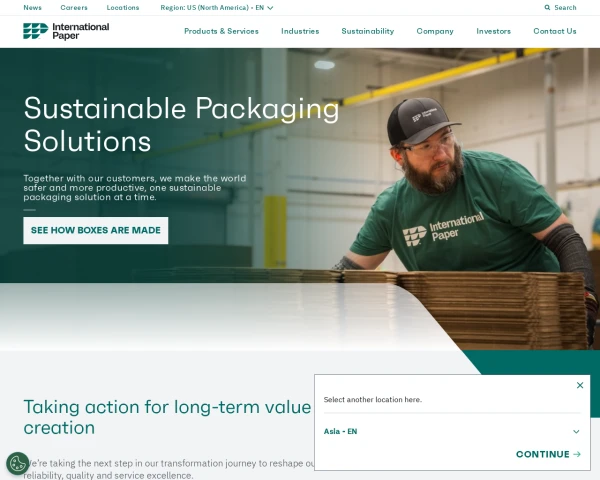Open the Asia - EN location dropdown

pos(452,431)
